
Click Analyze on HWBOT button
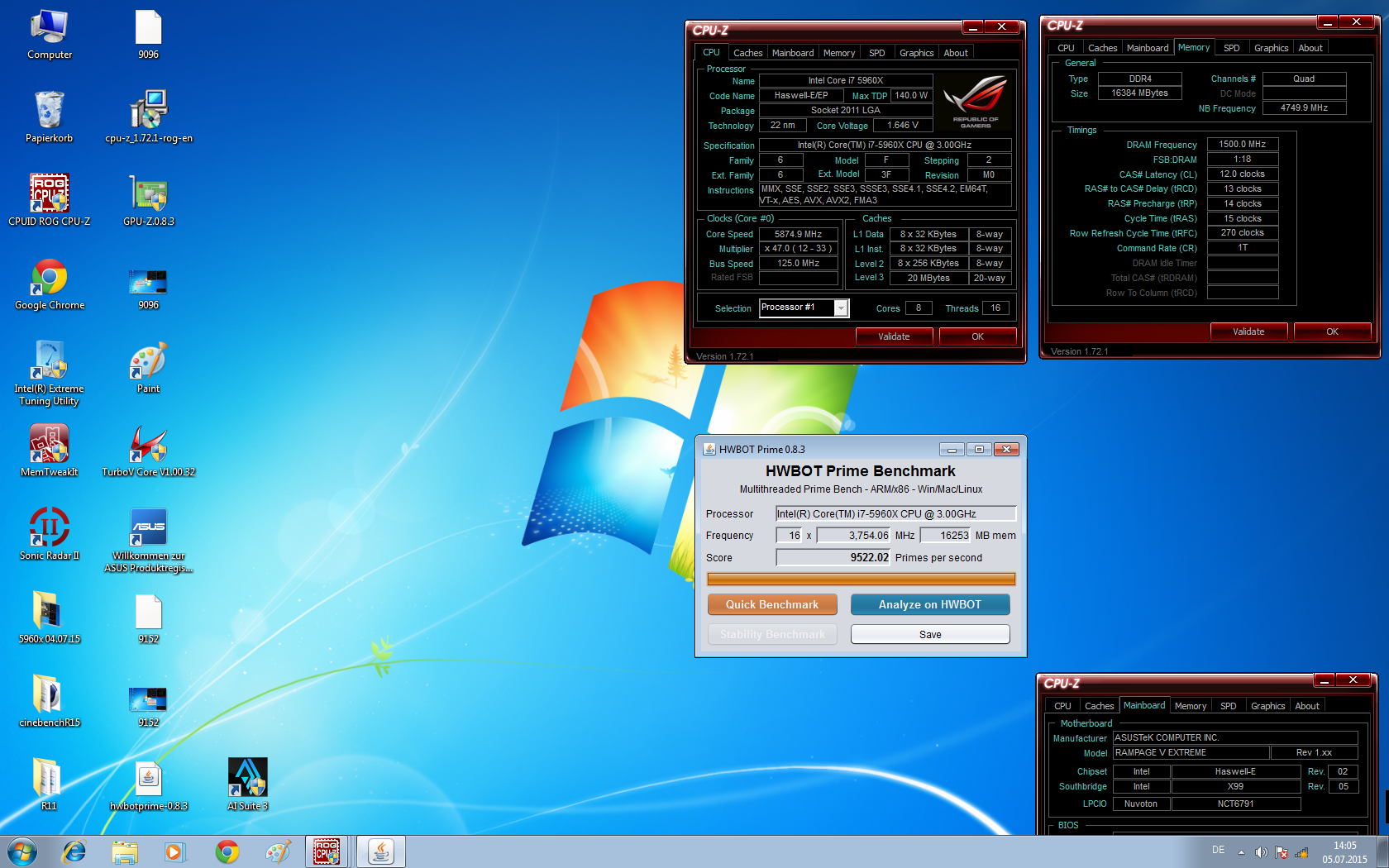[930, 604]
